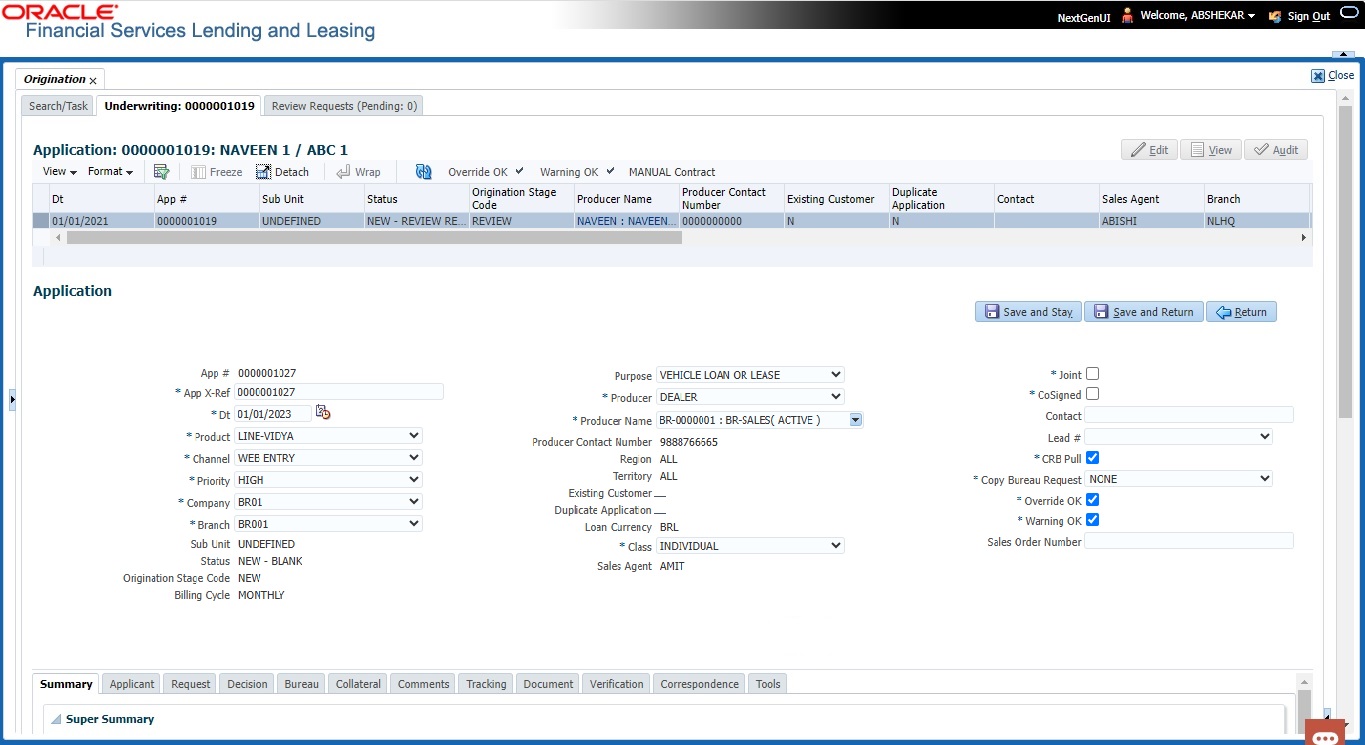
Task: Open the Product dropdown
Action: pyautogui.click(x=328, y=436)
